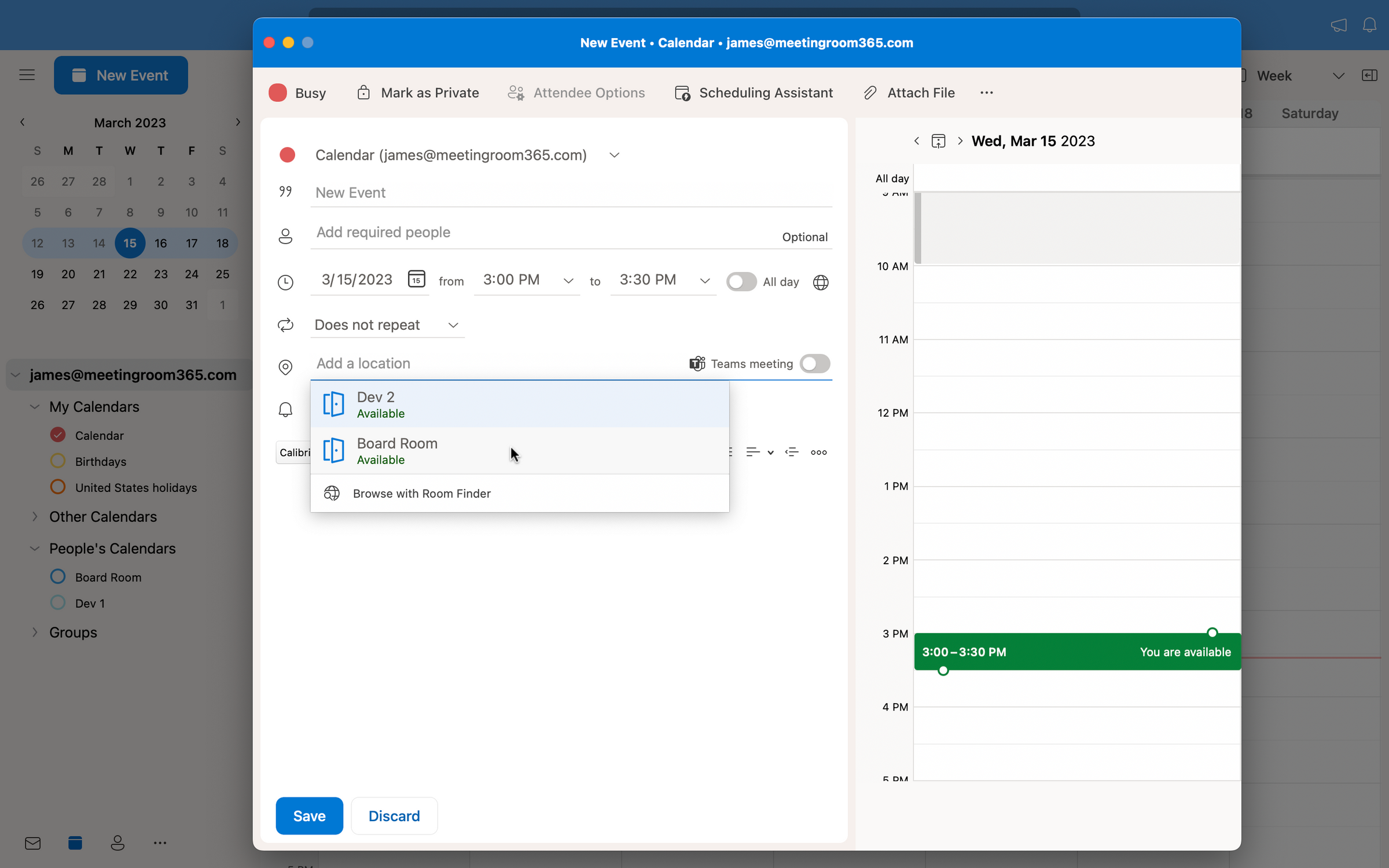Click the repeat/recurrence icon
Screen dimensions: 1389x868
click(286, 324)
